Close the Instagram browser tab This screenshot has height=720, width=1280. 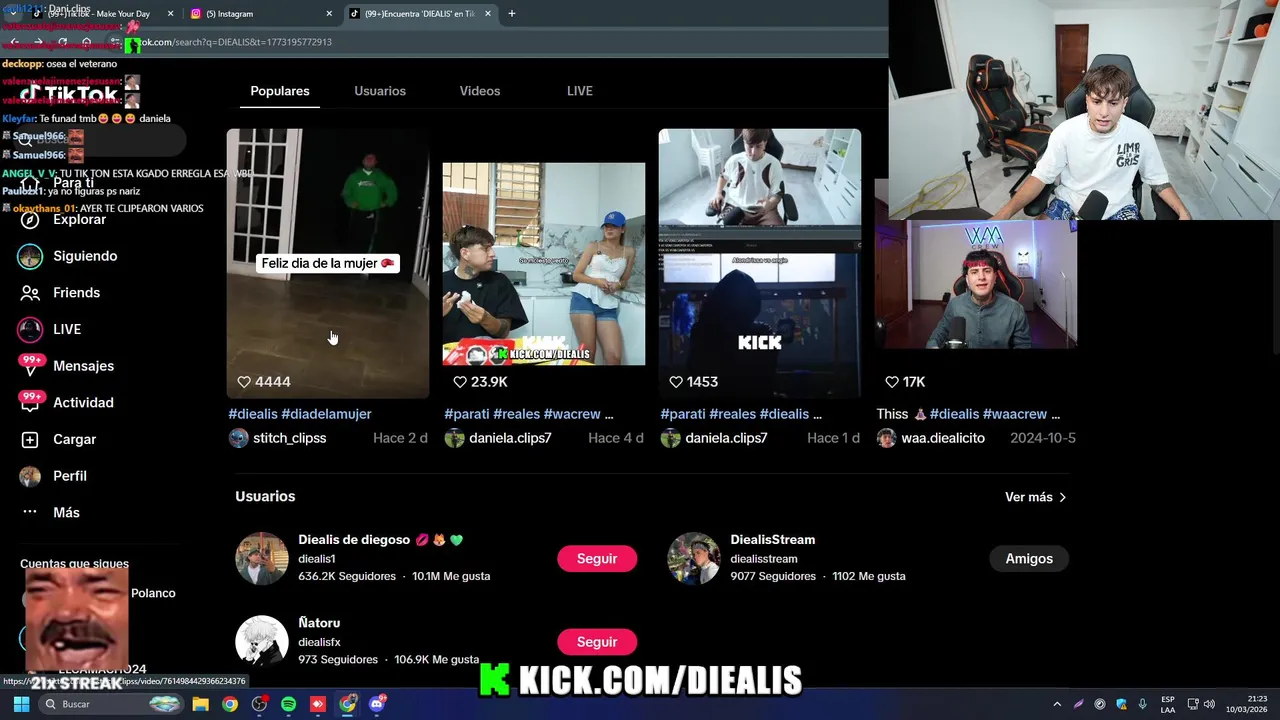pyautogui.click(x=329, y=14)
